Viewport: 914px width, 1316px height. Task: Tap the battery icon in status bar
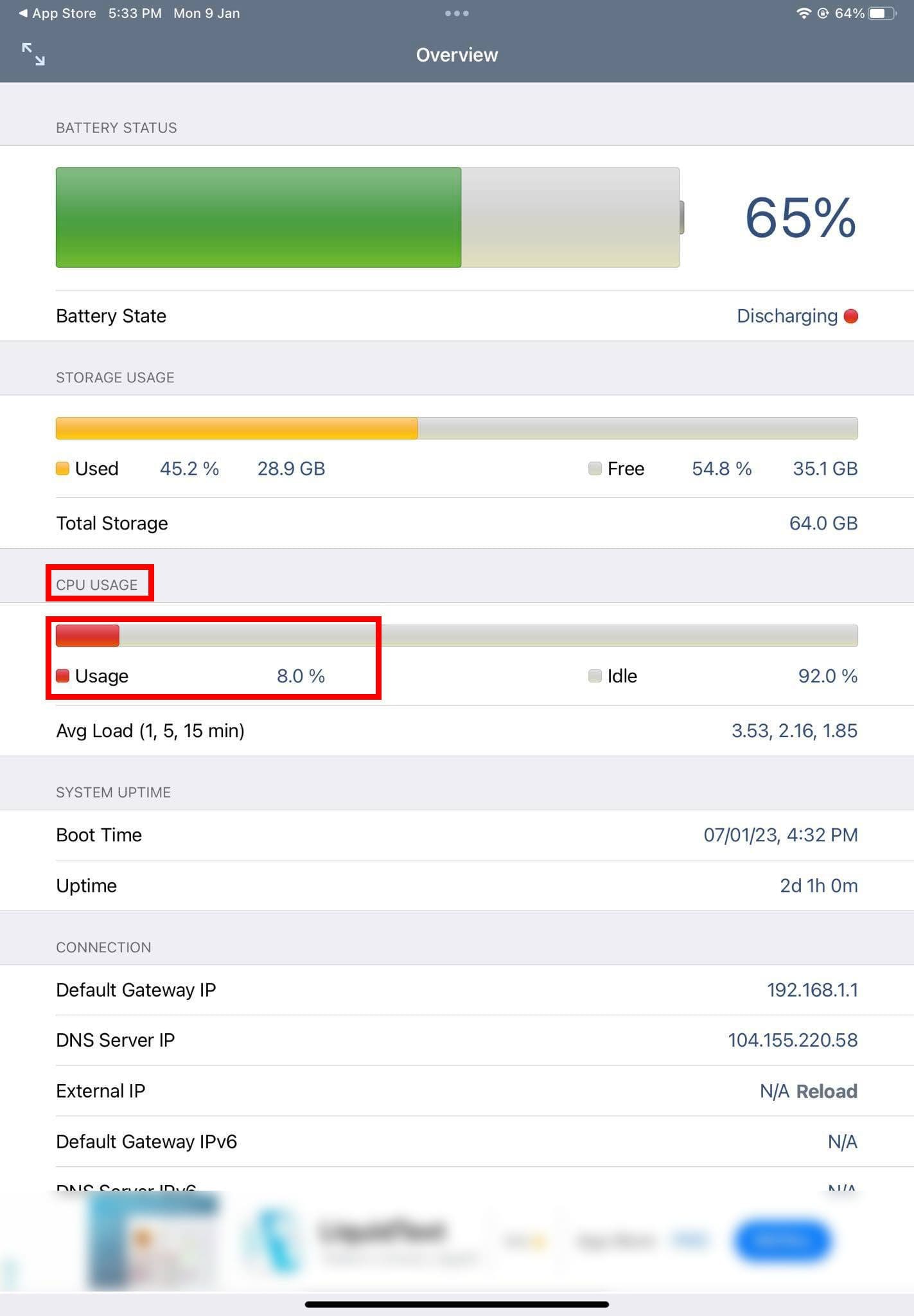[x=881, y=13]
